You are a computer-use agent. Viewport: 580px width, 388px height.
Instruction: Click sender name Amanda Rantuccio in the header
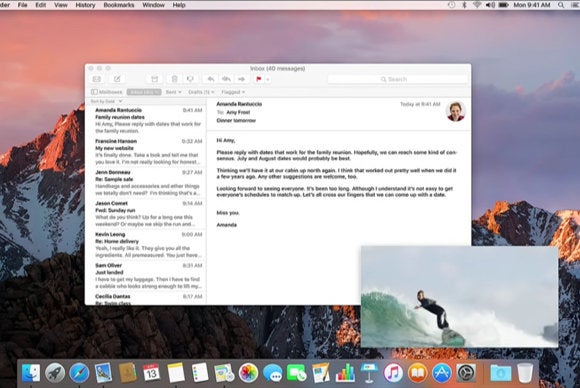pyautogui.click(x=239, y=104)
